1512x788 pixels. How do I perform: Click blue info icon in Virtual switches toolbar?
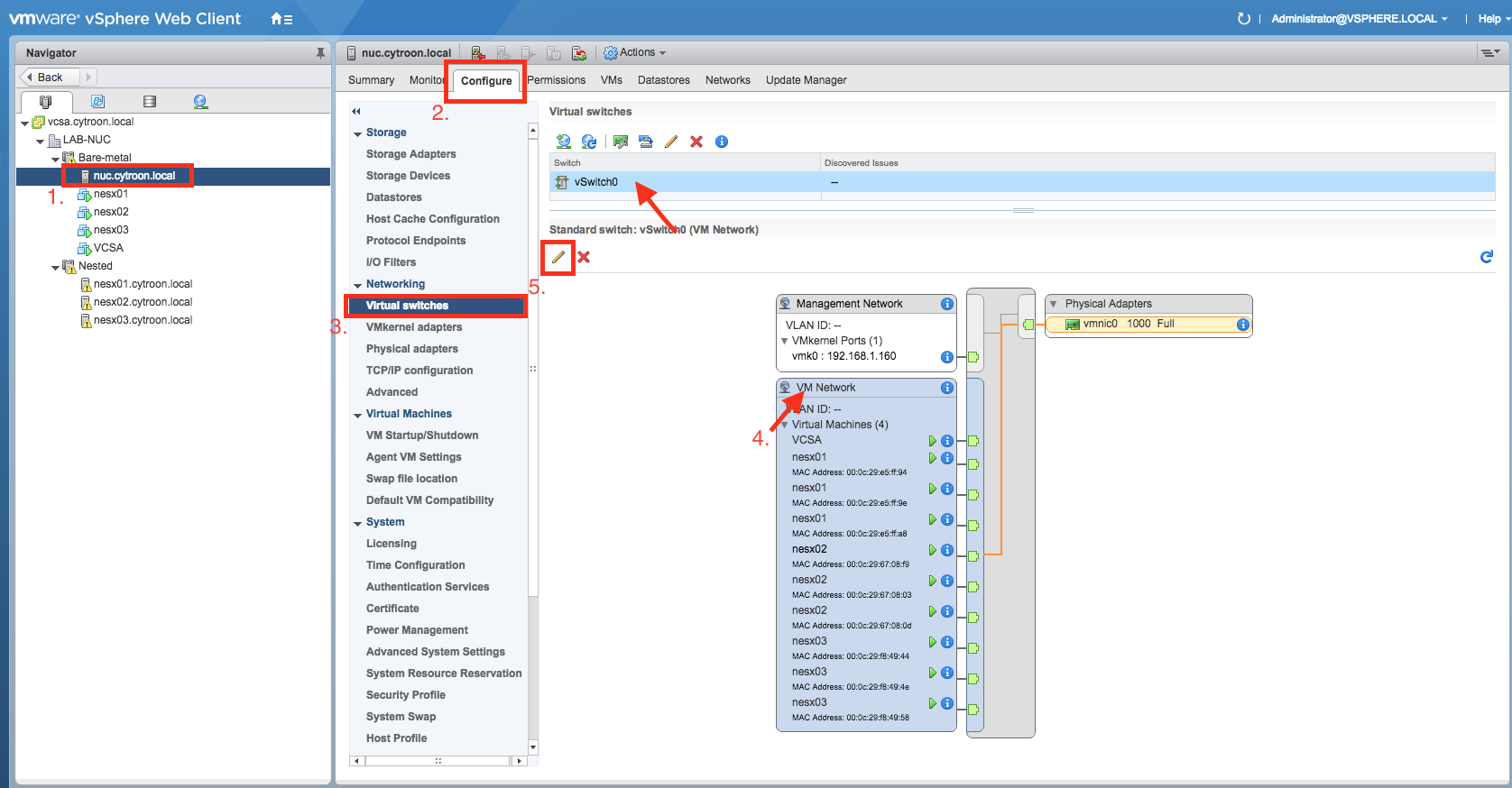pyautogui.click(x=722, y=142)
